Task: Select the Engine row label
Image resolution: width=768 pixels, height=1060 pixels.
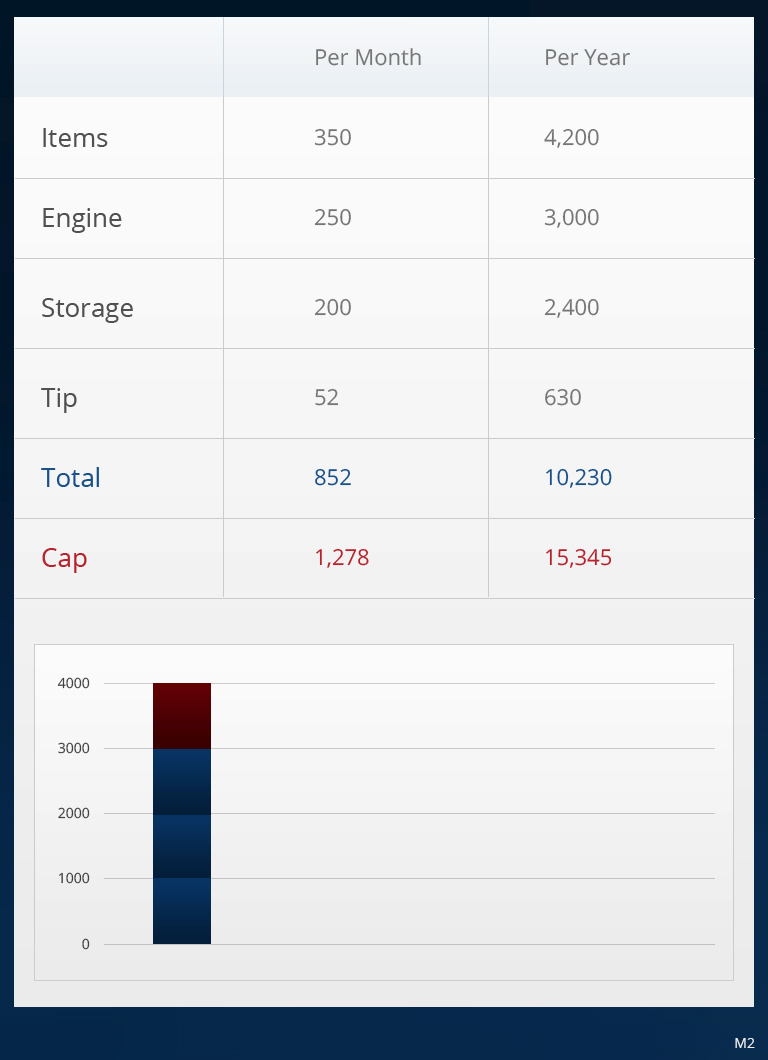Action: 81,218
